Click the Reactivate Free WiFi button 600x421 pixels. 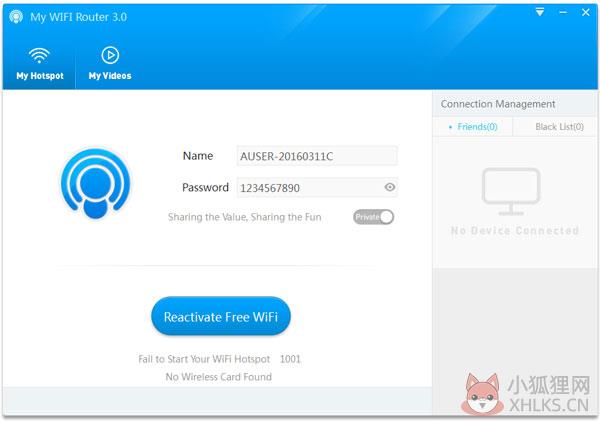point(221,317)
